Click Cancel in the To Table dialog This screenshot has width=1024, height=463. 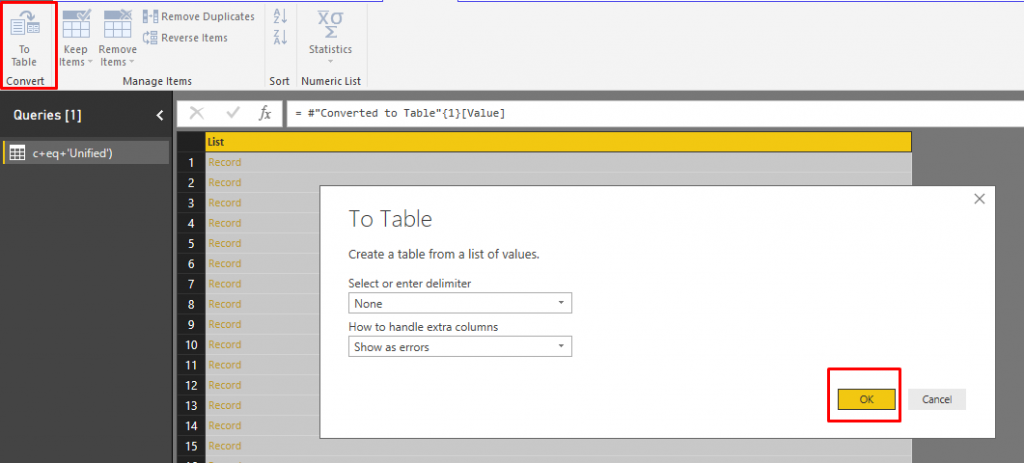(936, 400)
